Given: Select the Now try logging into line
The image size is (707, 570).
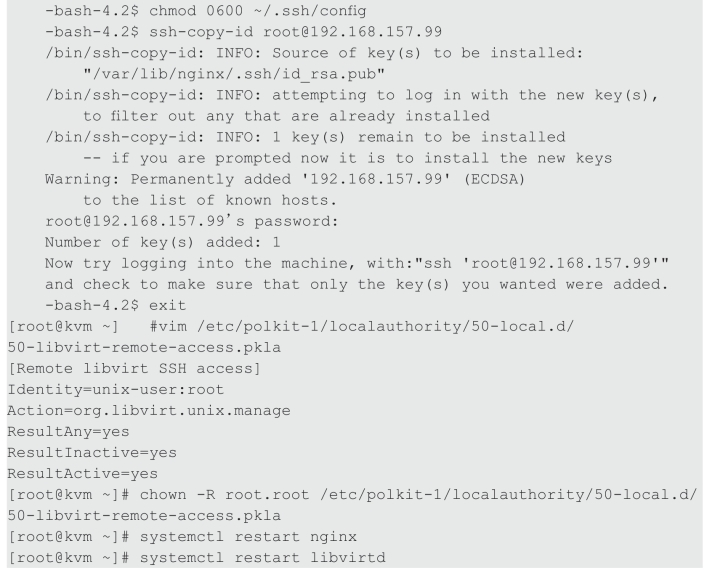Looking at the screenshot, I should pyautogui.click(x=357, y=263).
